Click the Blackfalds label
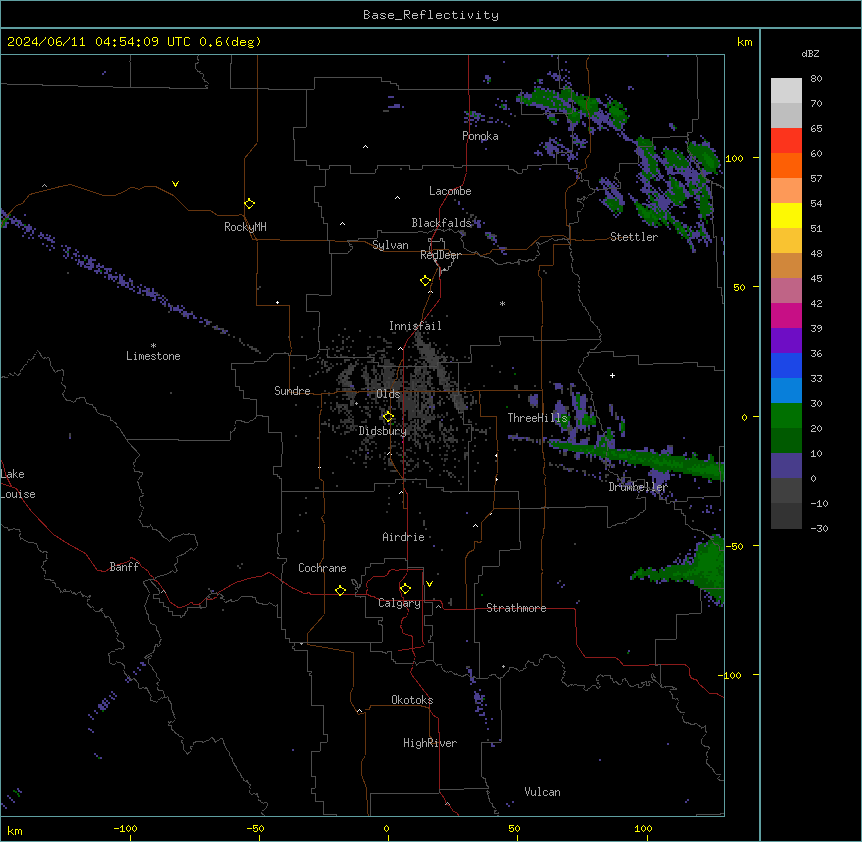The image size is (862, 842). (x=441, y=223)
